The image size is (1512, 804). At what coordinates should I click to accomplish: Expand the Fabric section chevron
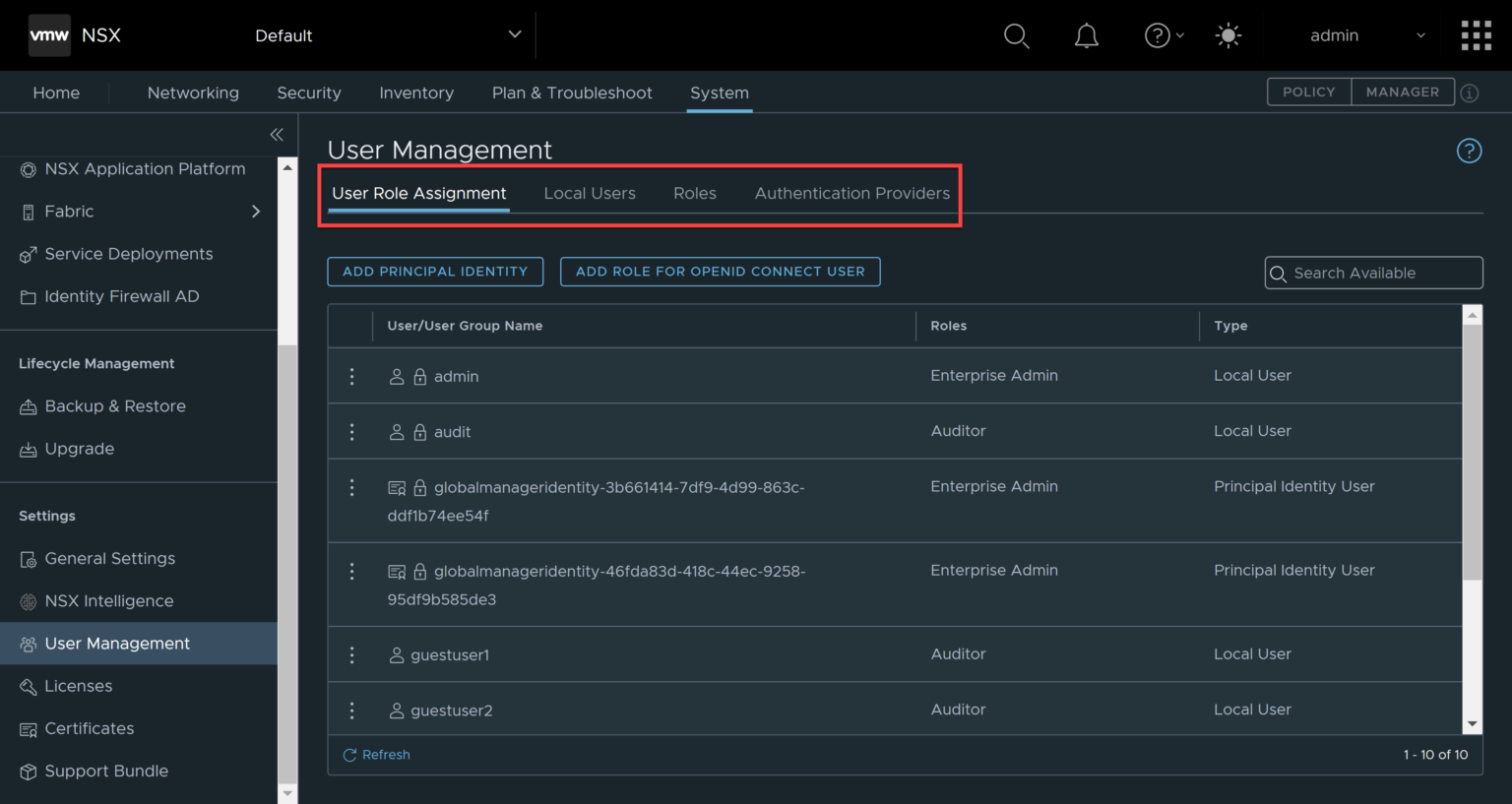point(255,211)
